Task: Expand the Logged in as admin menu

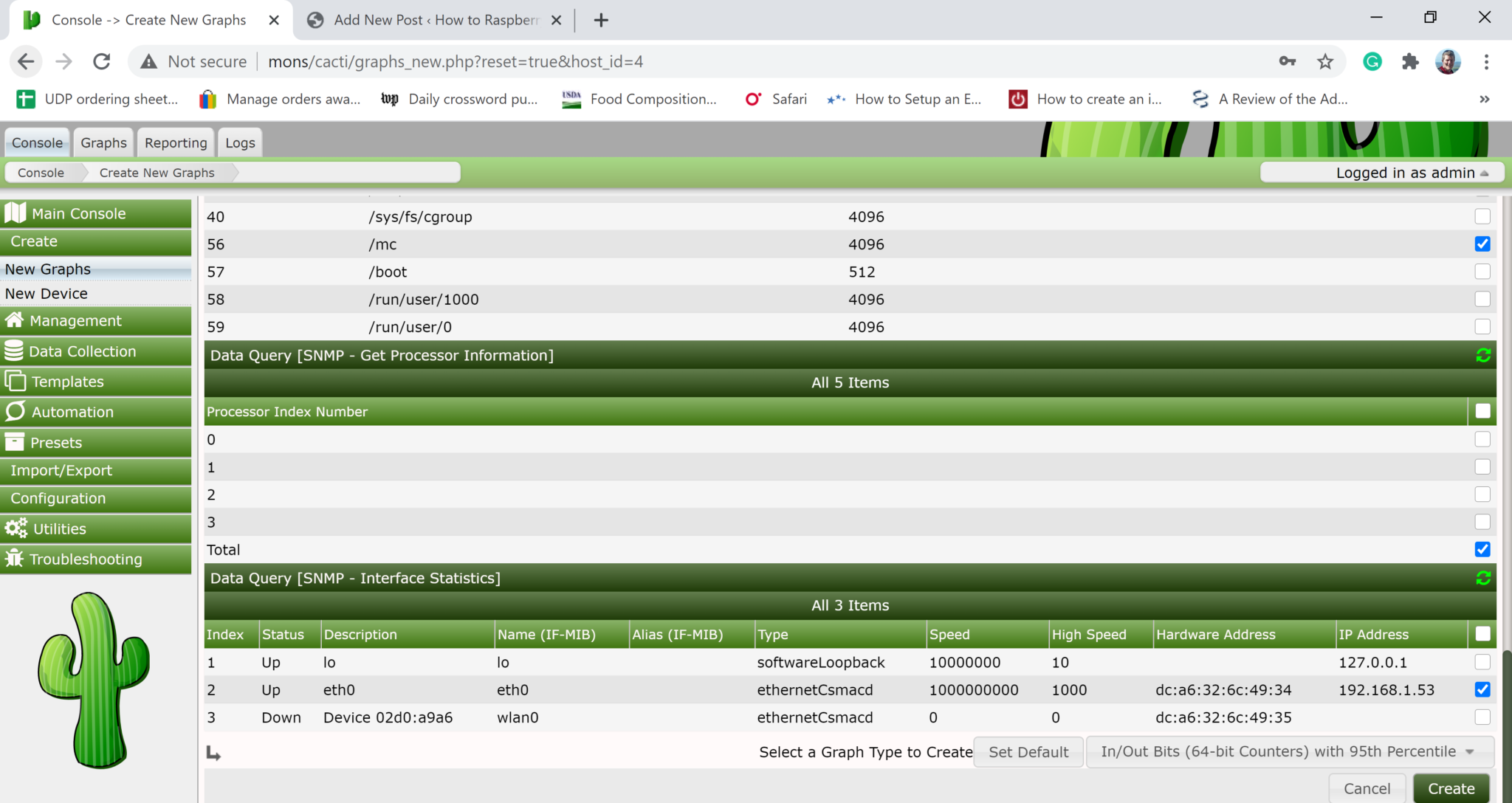Action: pyautogui.click(x=1381, y=172)
